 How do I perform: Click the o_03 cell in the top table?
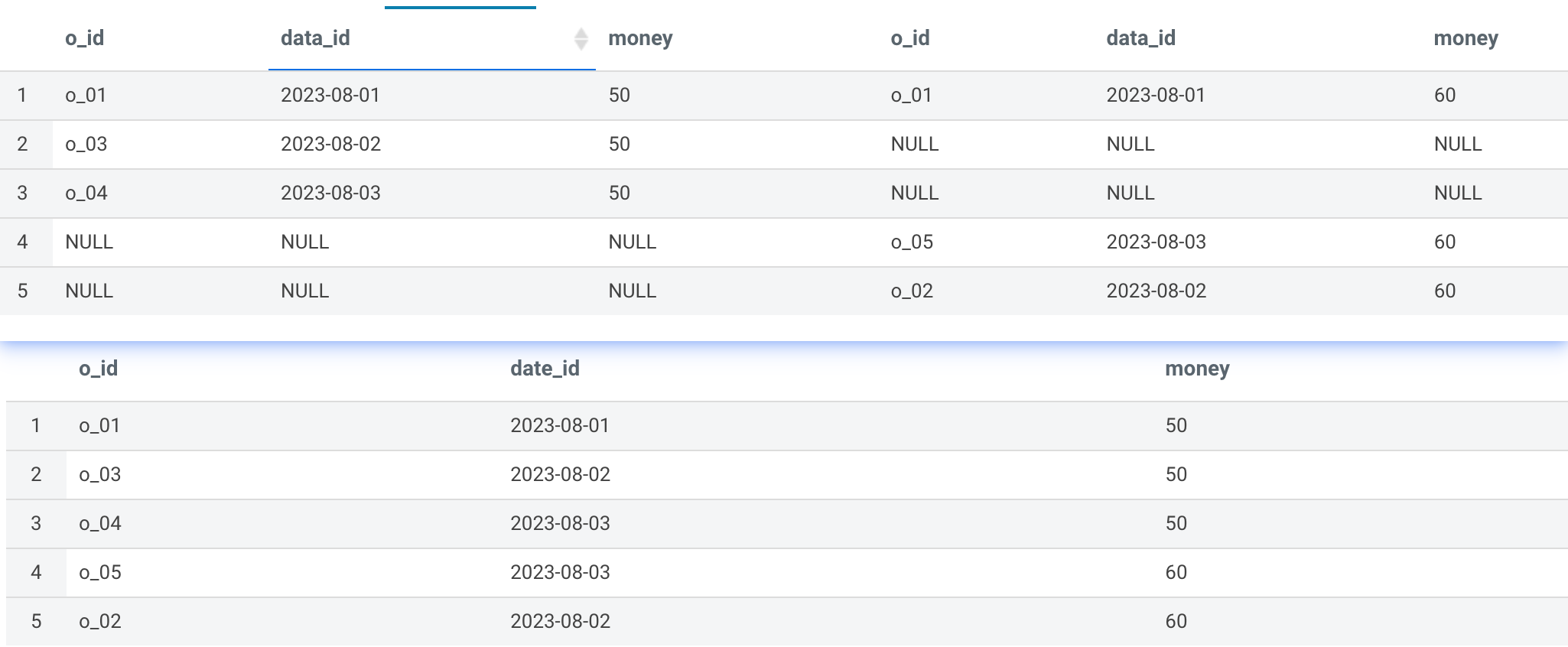tap(86, 145)
